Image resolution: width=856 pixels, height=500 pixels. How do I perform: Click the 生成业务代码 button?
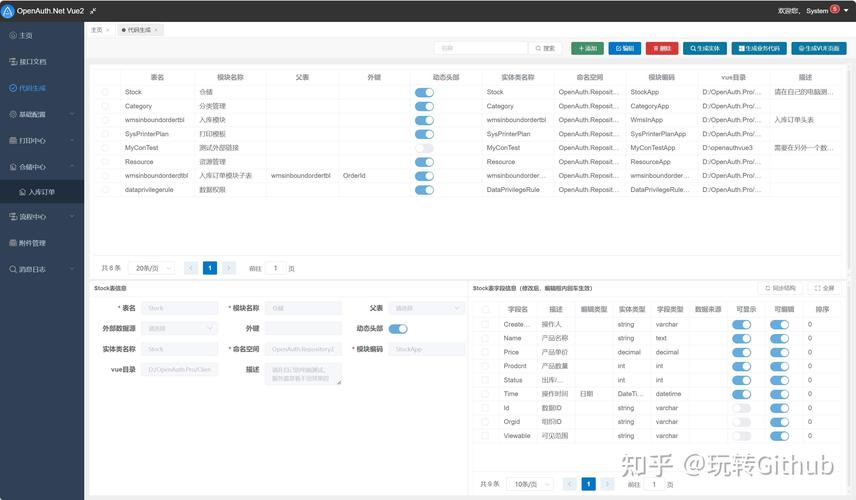coord(759,49)
